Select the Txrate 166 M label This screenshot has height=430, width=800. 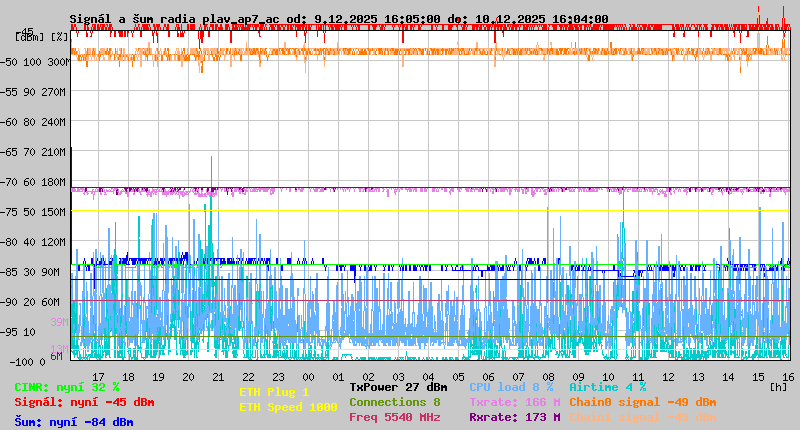514,402
